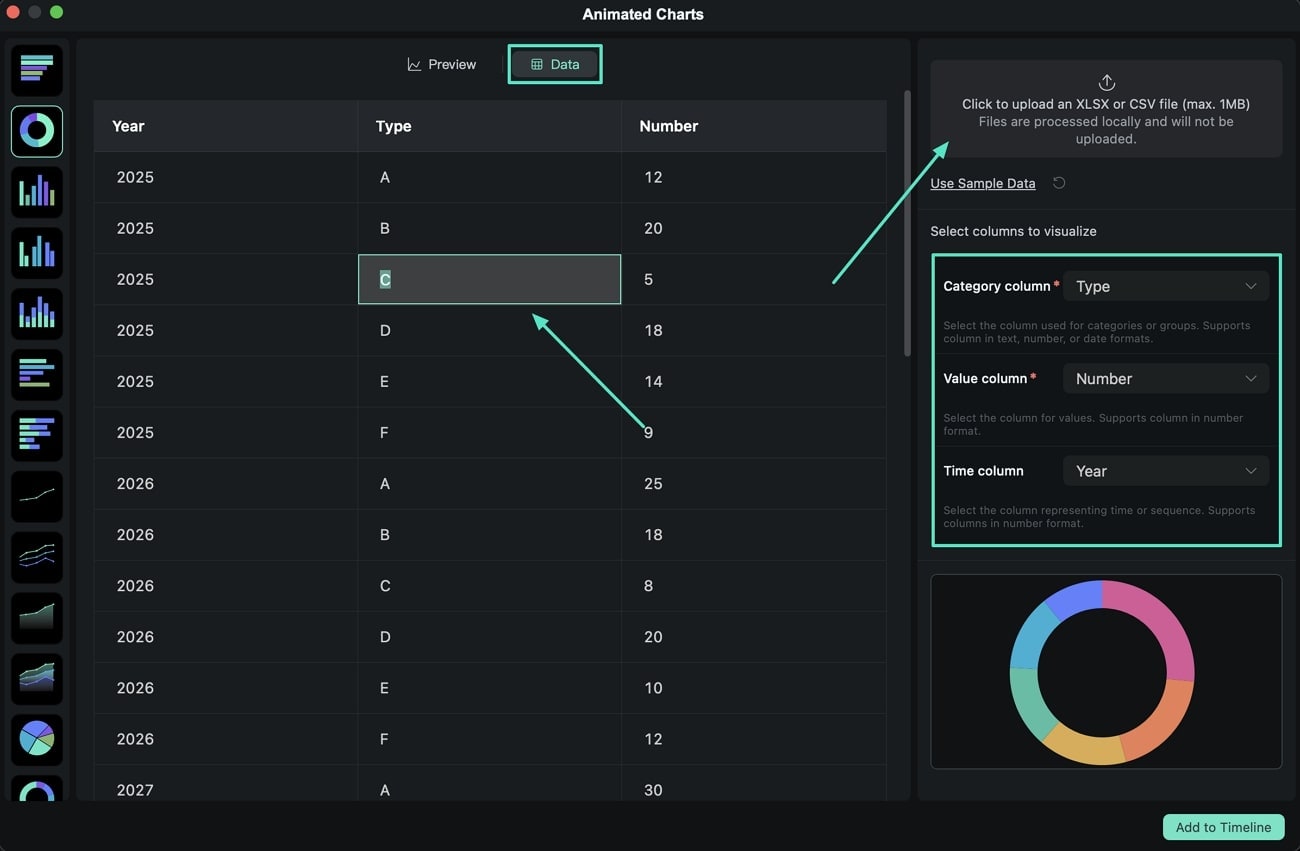Switch to the Data tab
The height and width of the screenshot is (851, 1300).
(x=554, y=63)
